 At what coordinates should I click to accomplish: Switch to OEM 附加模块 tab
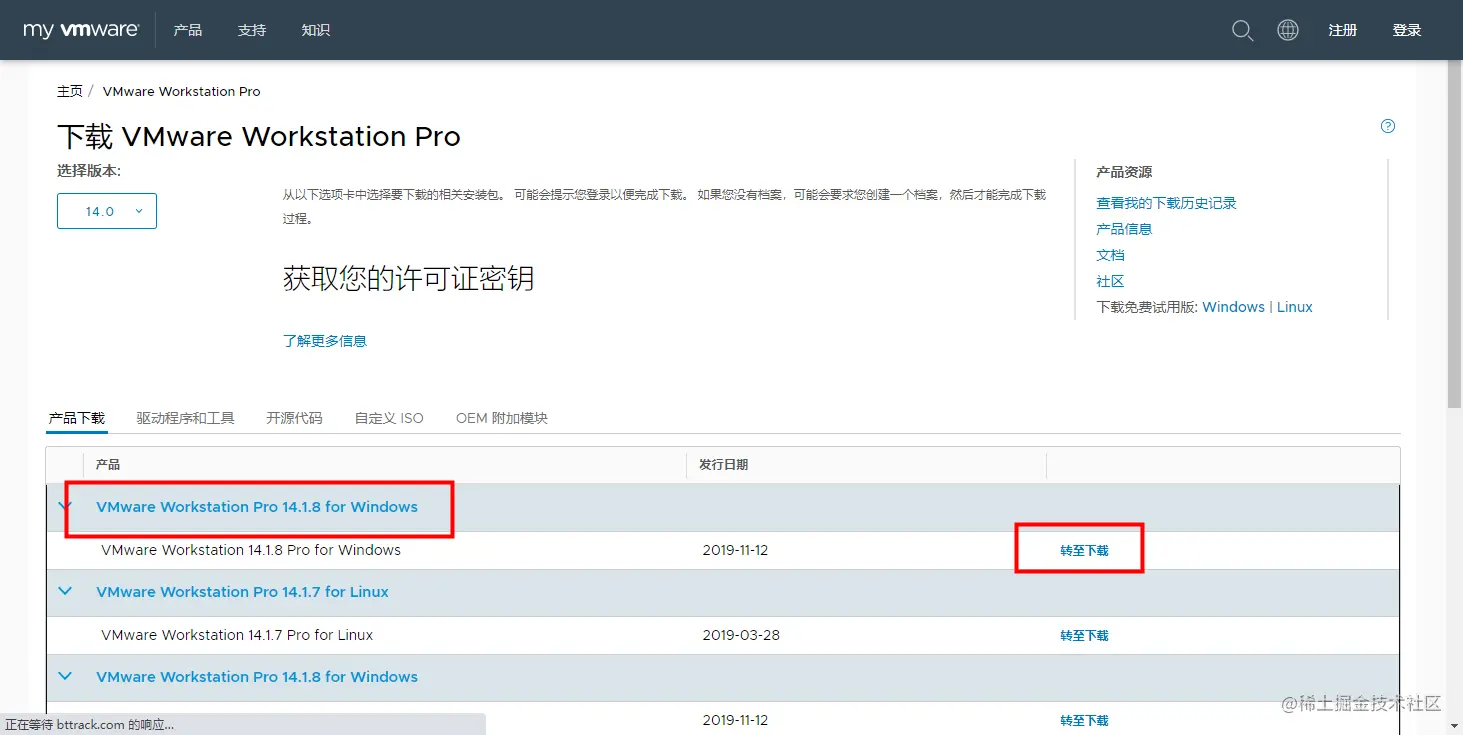[x=502, y=418]
